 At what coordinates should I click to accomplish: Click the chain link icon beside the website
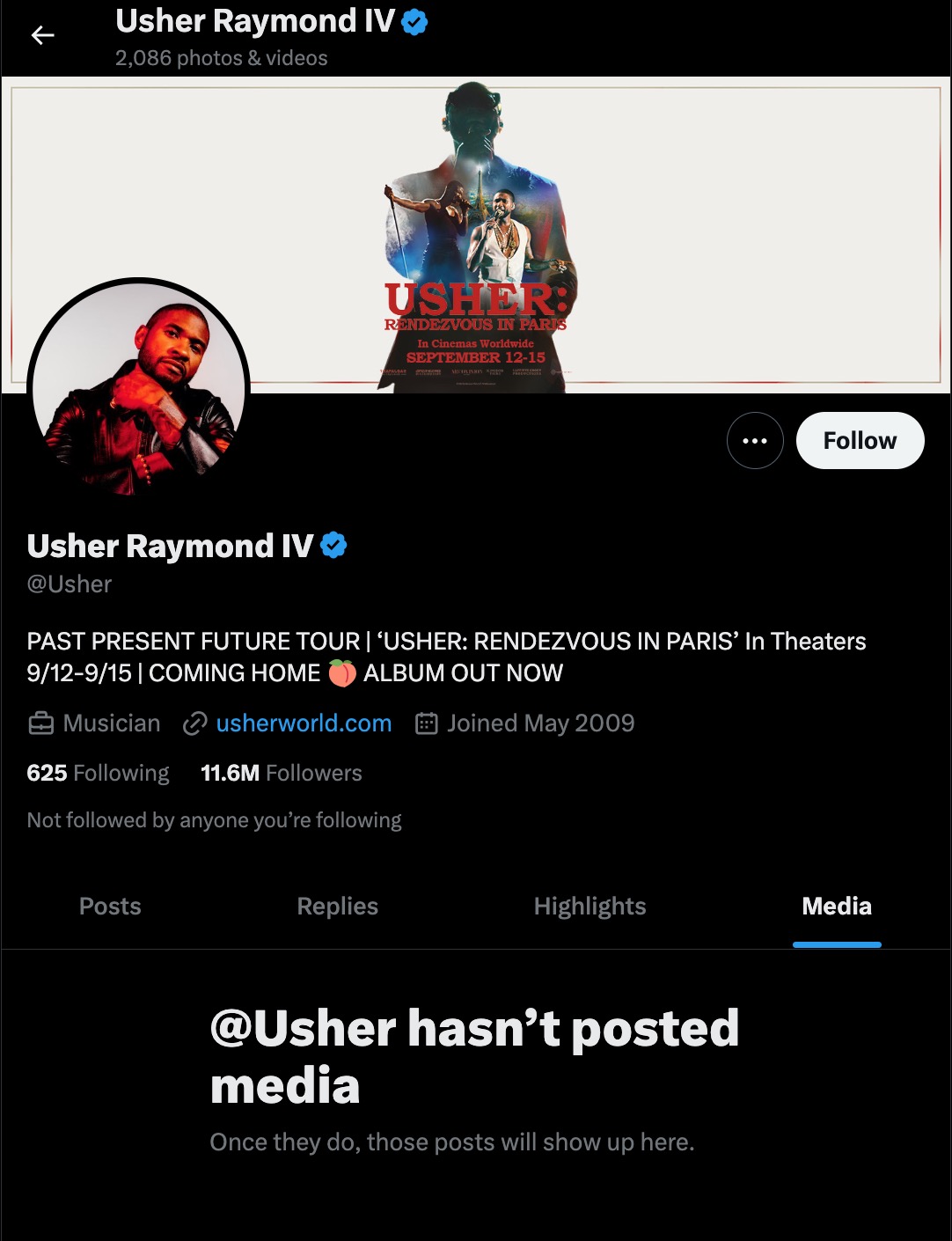pos(194,723)
